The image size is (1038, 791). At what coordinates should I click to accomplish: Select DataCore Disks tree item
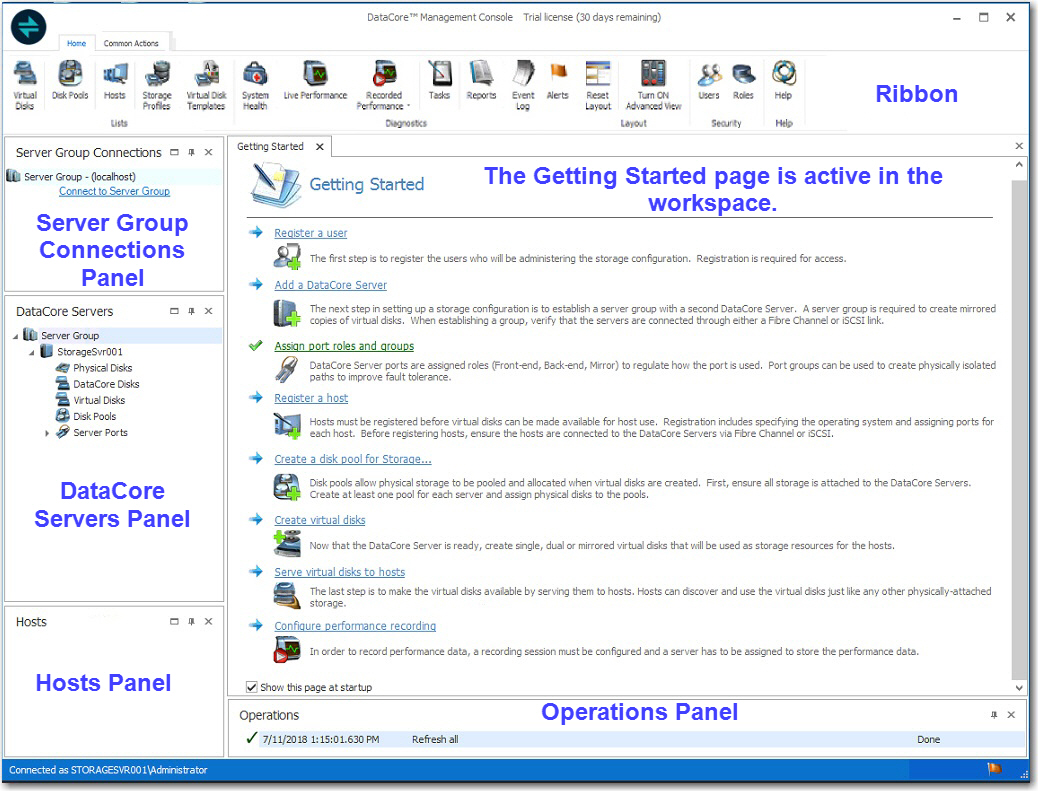tap(106, 384)
